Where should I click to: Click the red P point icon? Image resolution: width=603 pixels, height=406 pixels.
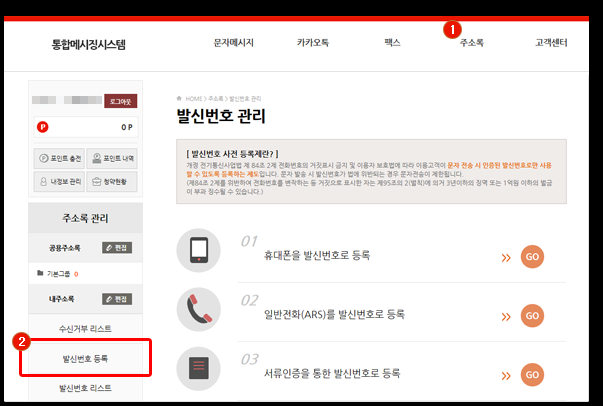(42, 127)
